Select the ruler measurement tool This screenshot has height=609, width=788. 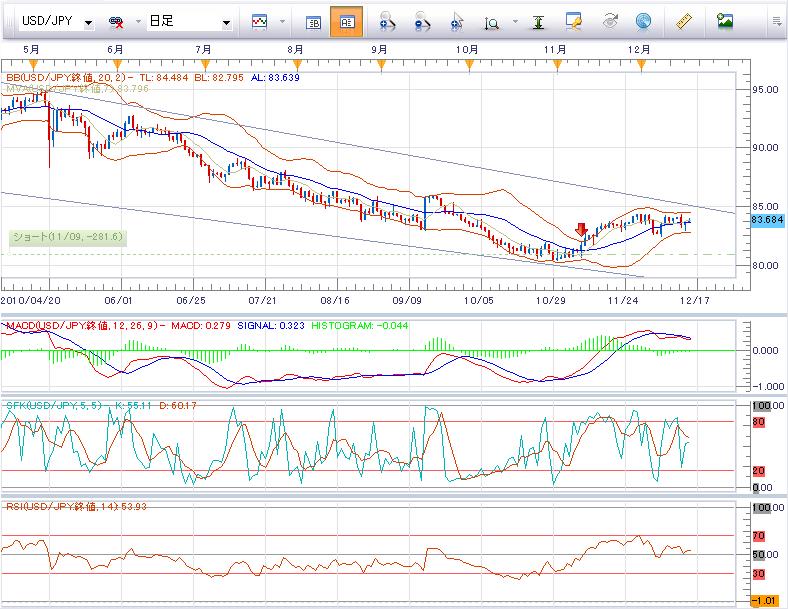point(684,22)
